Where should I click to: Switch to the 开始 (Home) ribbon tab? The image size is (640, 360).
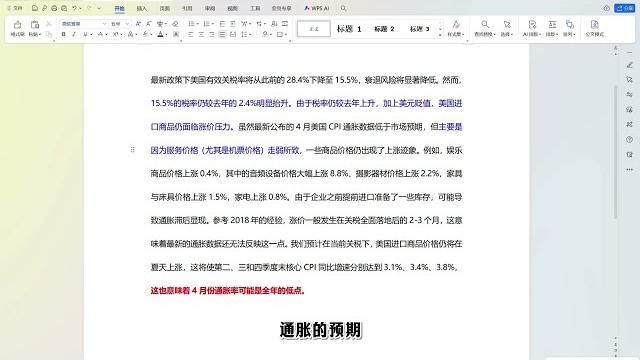(x=119, y=8)
